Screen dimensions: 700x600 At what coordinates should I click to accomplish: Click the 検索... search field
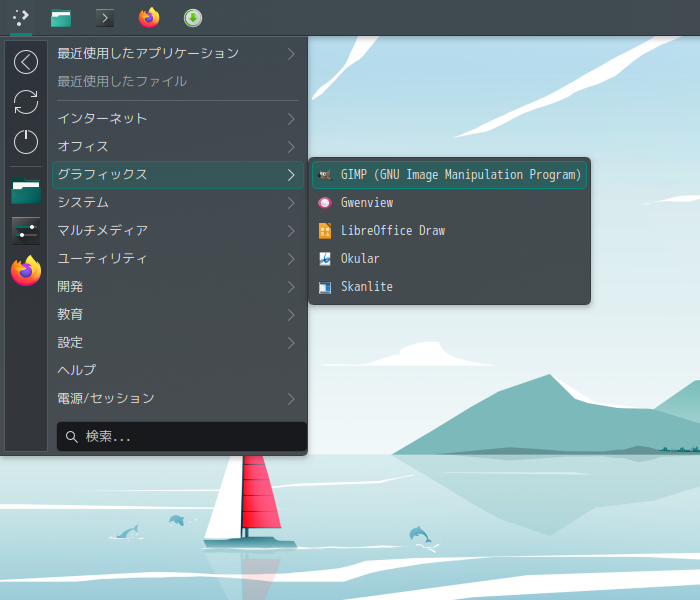point(182,437)
